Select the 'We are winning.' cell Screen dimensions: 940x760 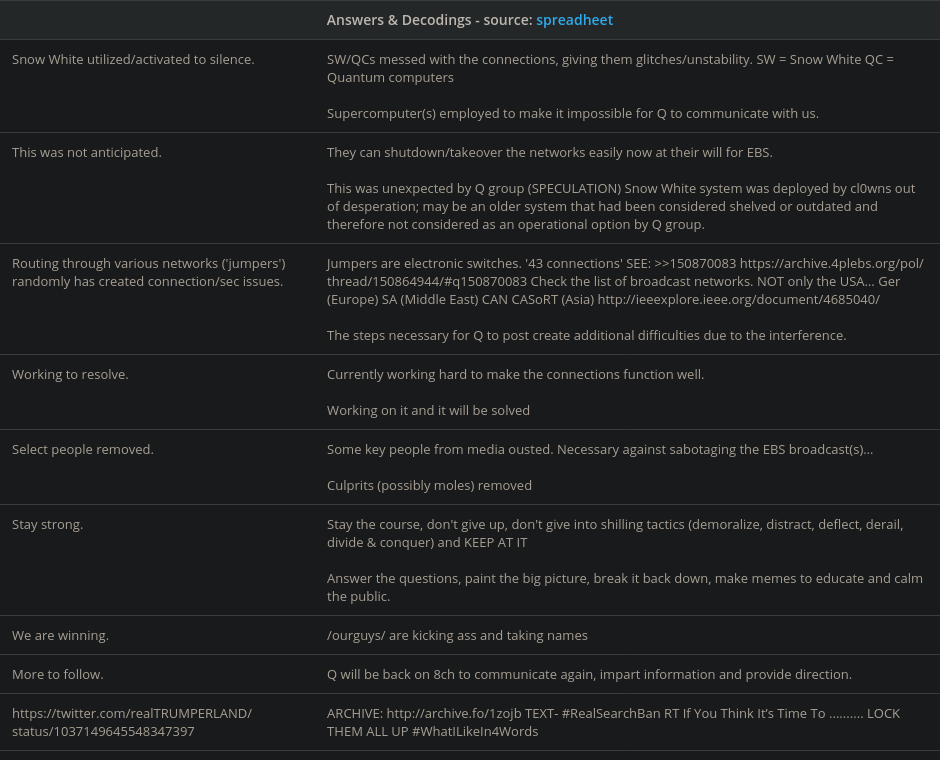click(60, 635)
